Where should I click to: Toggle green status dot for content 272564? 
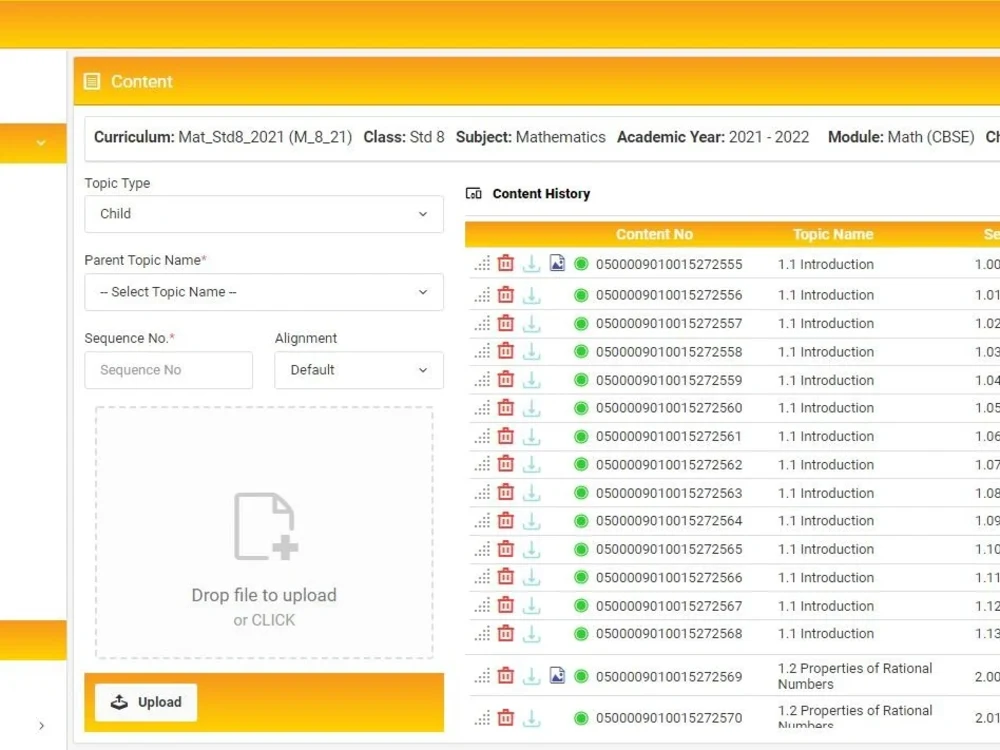click(581, 521)
